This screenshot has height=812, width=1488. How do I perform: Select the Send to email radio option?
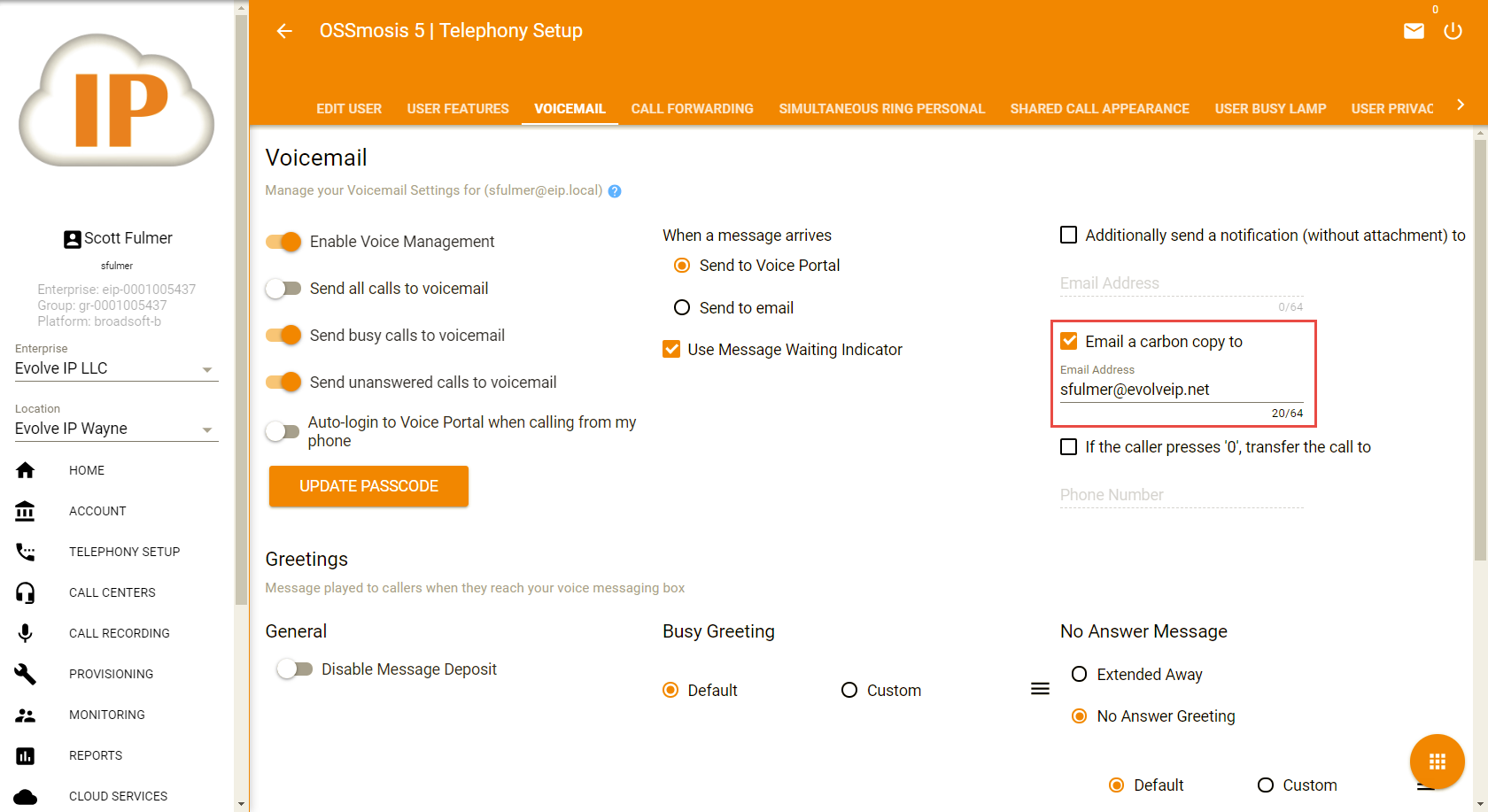(x=682, y=308)
